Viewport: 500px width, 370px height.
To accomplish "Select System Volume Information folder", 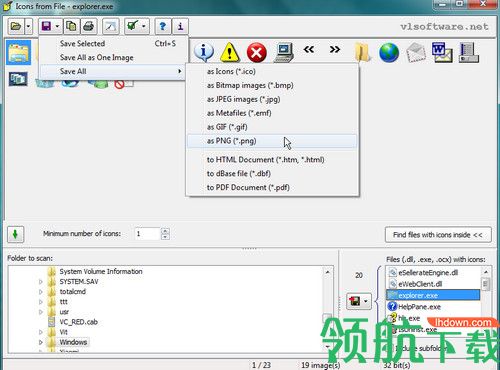I will pos(101,272).
